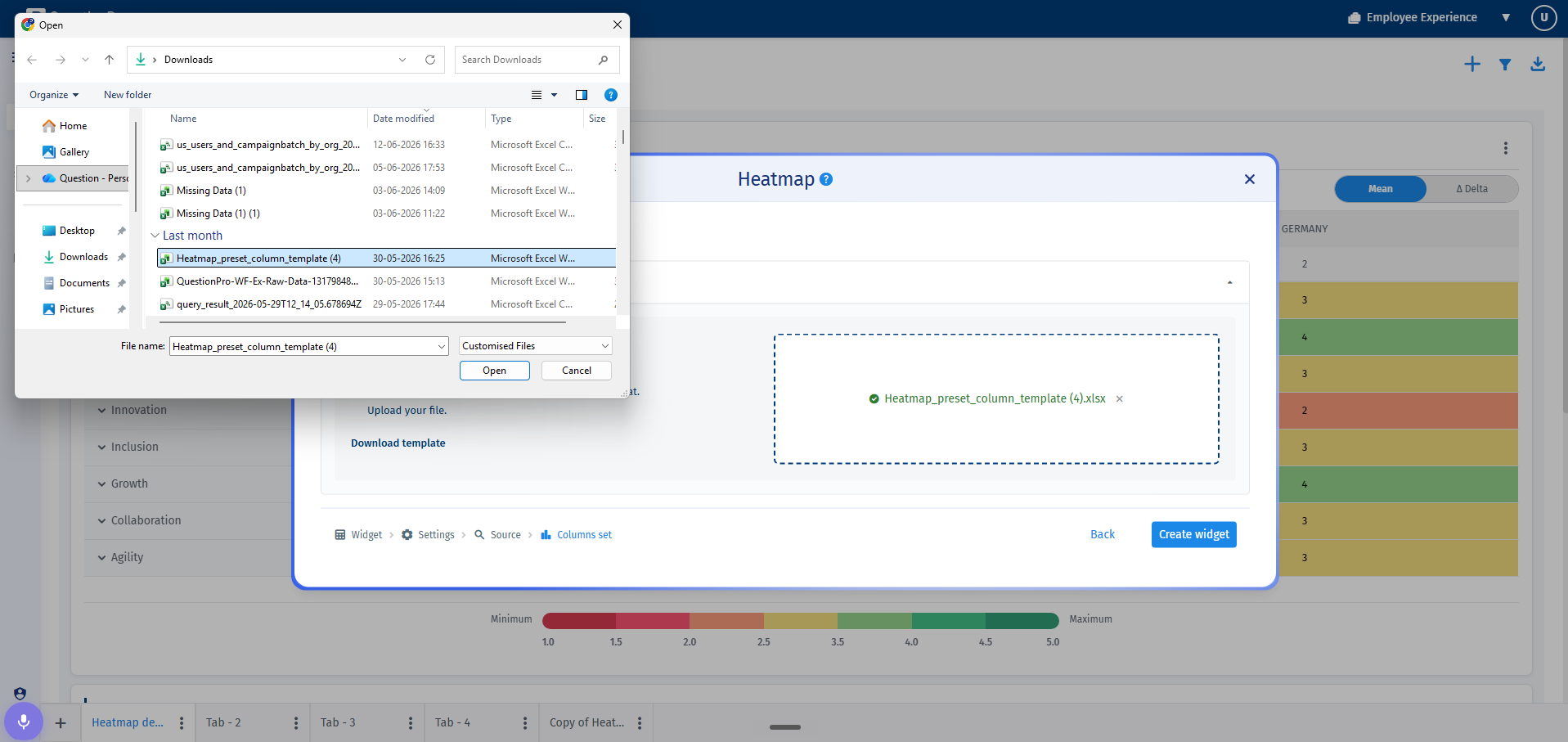Click the Up one level arrow
The image size is (1568, 742).
(109, 60)
